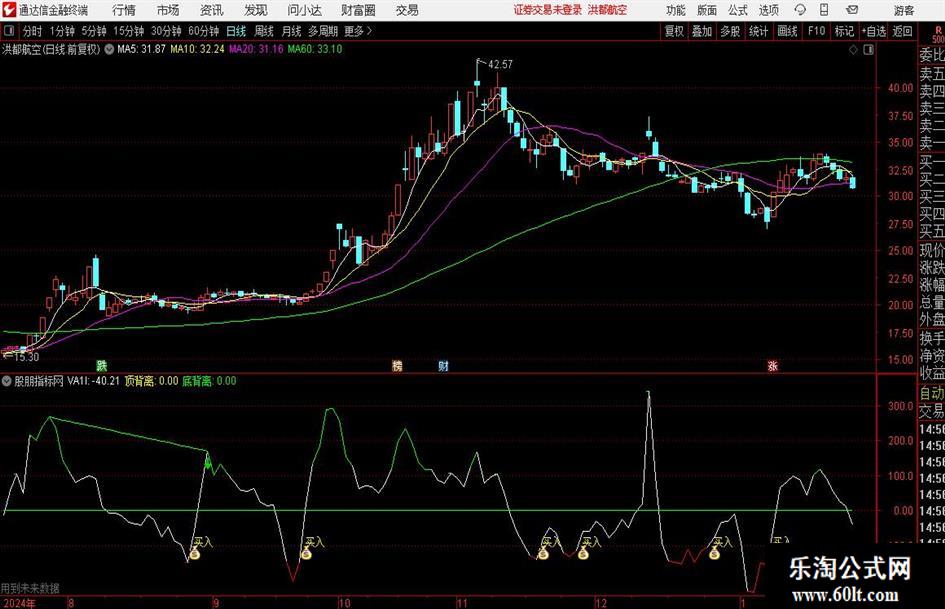Open the 交易 menu
Viewport: 945px width, 609px height.
coord(407,10)
